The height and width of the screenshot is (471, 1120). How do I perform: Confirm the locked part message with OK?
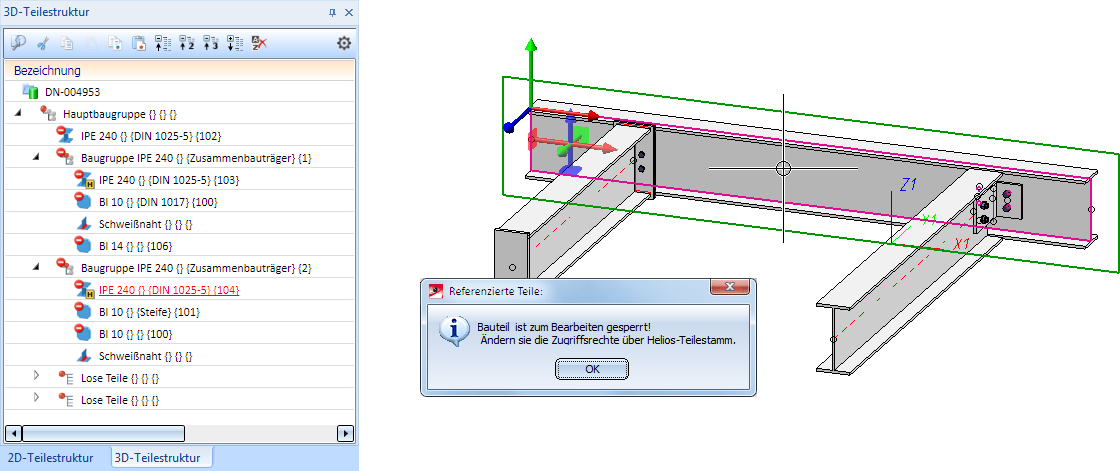pos(592,369)
